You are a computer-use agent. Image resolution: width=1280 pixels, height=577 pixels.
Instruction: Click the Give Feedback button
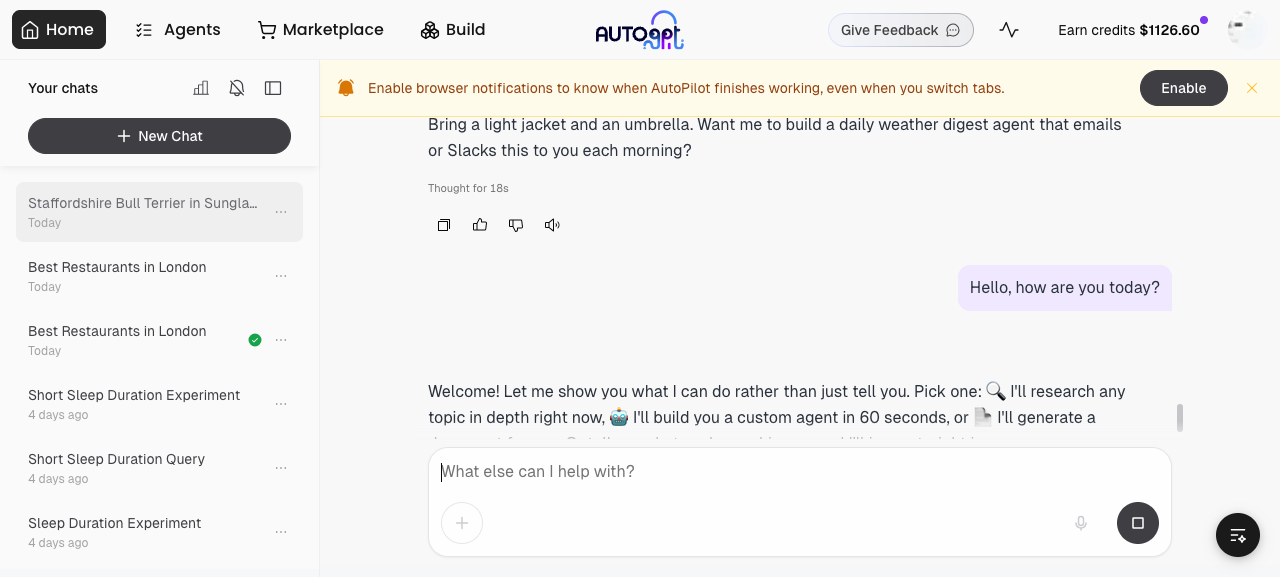click(x=901, y=30)
